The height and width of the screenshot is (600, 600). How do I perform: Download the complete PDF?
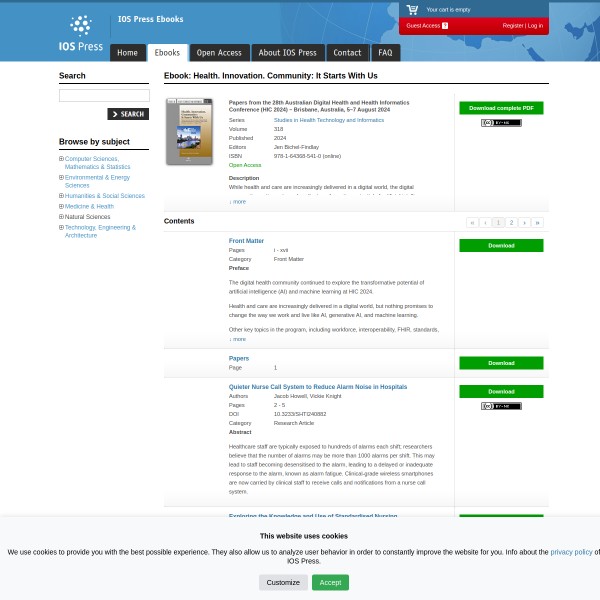point(501,108)
